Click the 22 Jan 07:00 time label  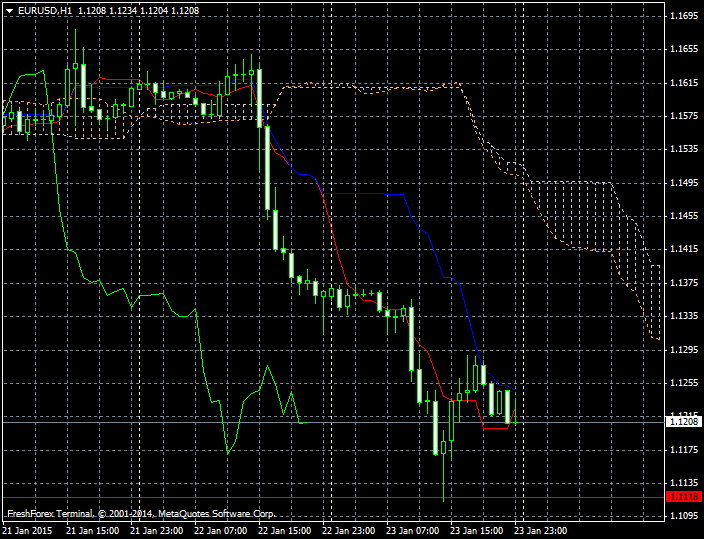tap(220, 531)
